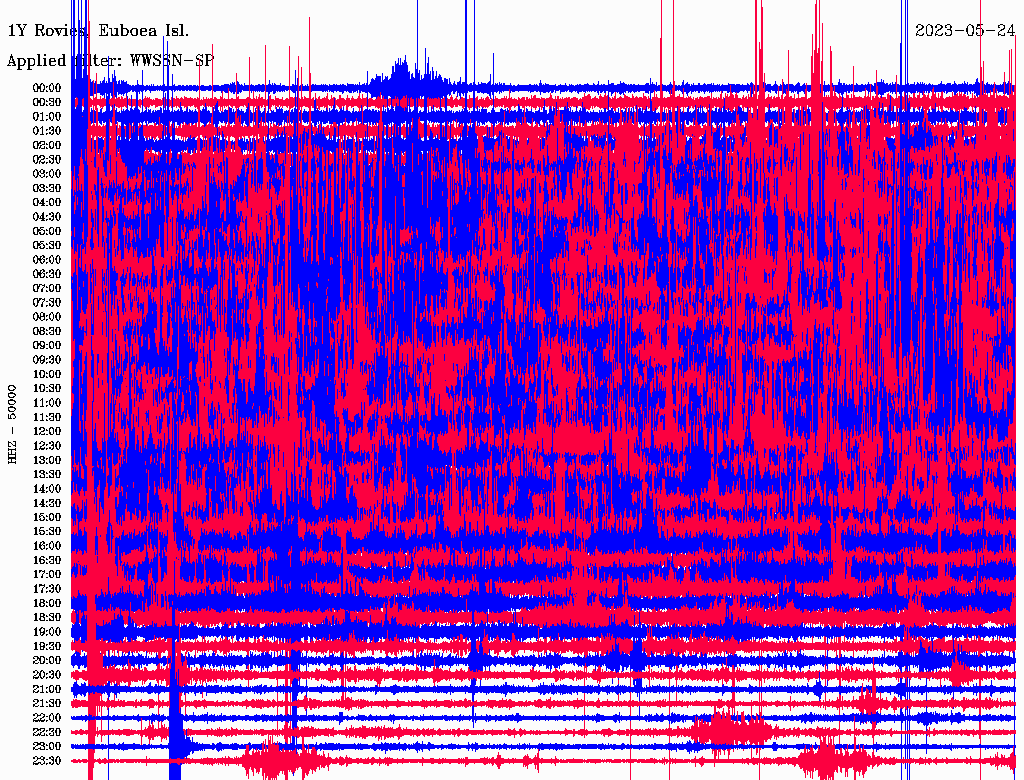Select the 03:30 time row label
The width and height of the screenshot is (1024, 780).
tap(48, 188)
